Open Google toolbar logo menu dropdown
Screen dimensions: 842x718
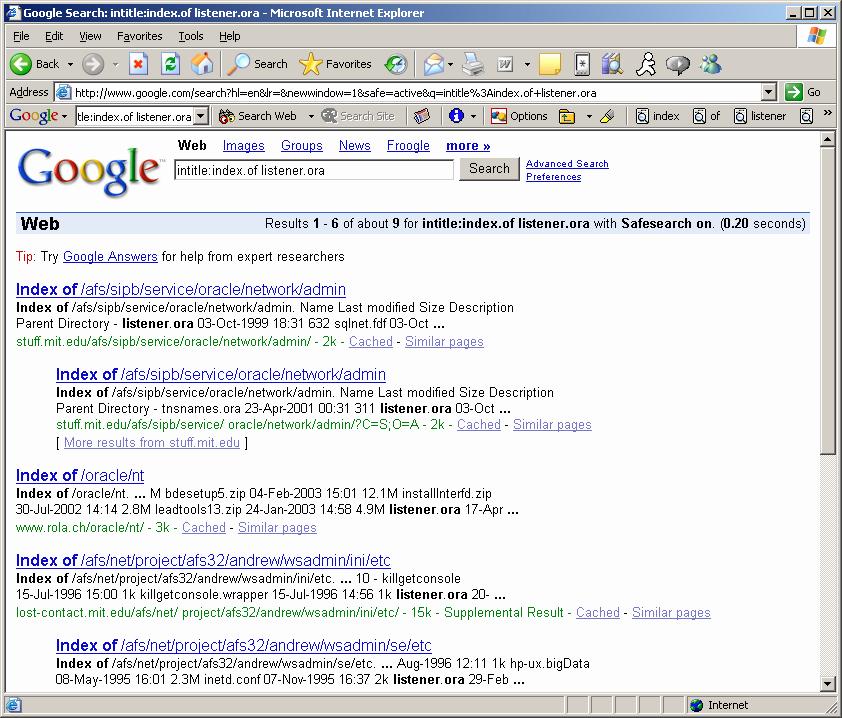tap(64, 116)
